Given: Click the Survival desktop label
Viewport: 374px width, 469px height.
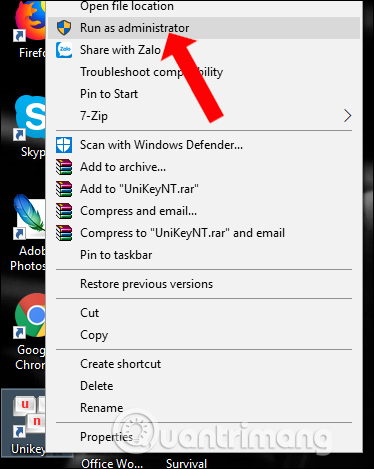Looking at the screenshot, I should [x=186, y=463].
